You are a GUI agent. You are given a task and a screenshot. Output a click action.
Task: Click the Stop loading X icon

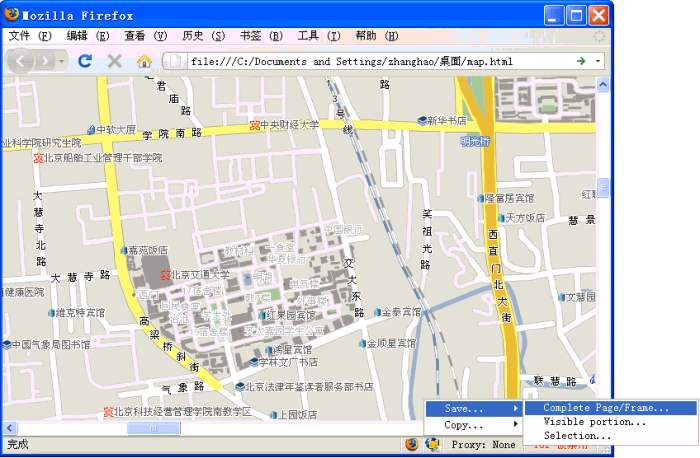[115, 61]
